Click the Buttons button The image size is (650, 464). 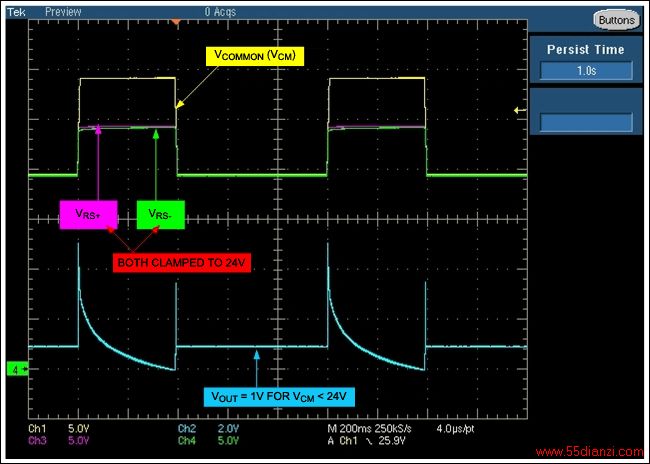point(616,20)
